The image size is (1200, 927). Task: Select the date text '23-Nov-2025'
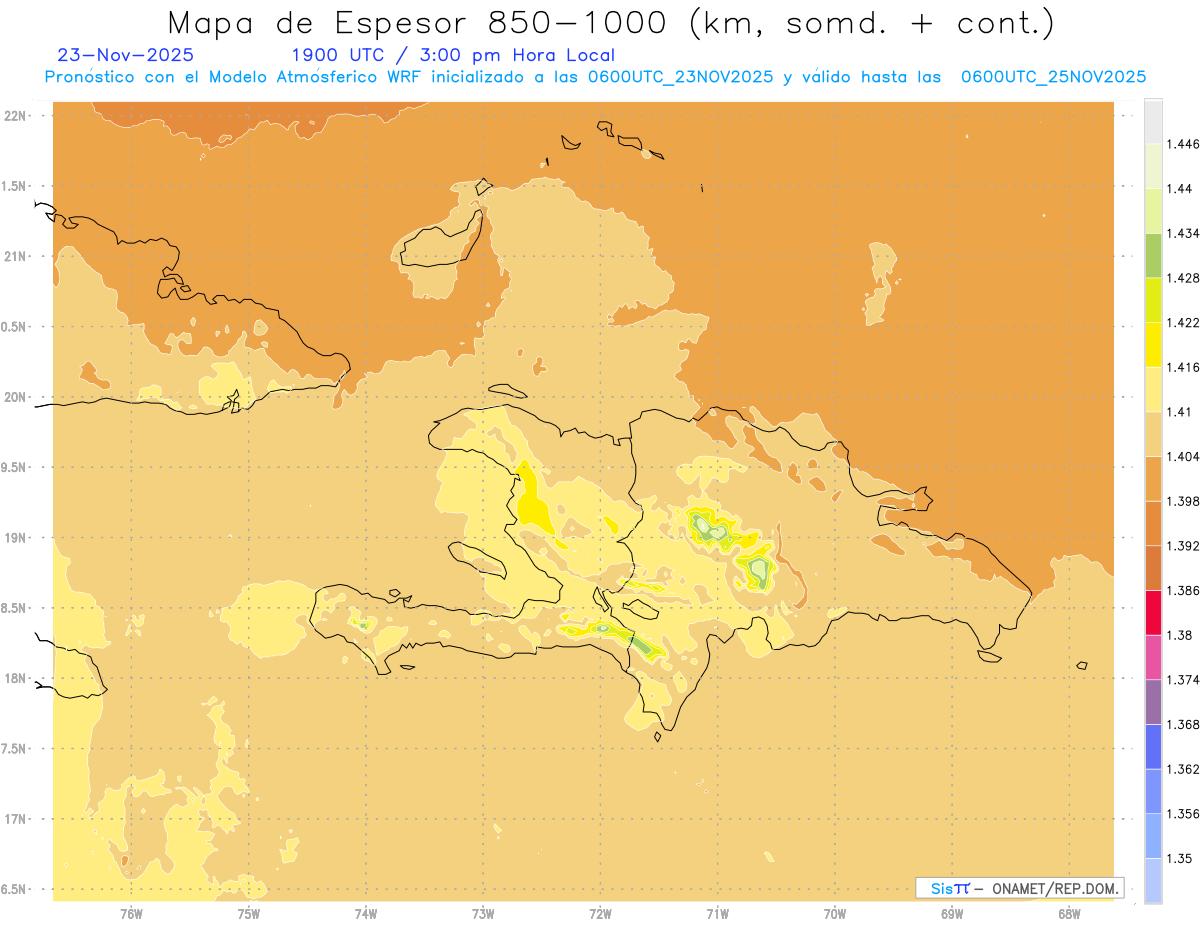[126, 56]
